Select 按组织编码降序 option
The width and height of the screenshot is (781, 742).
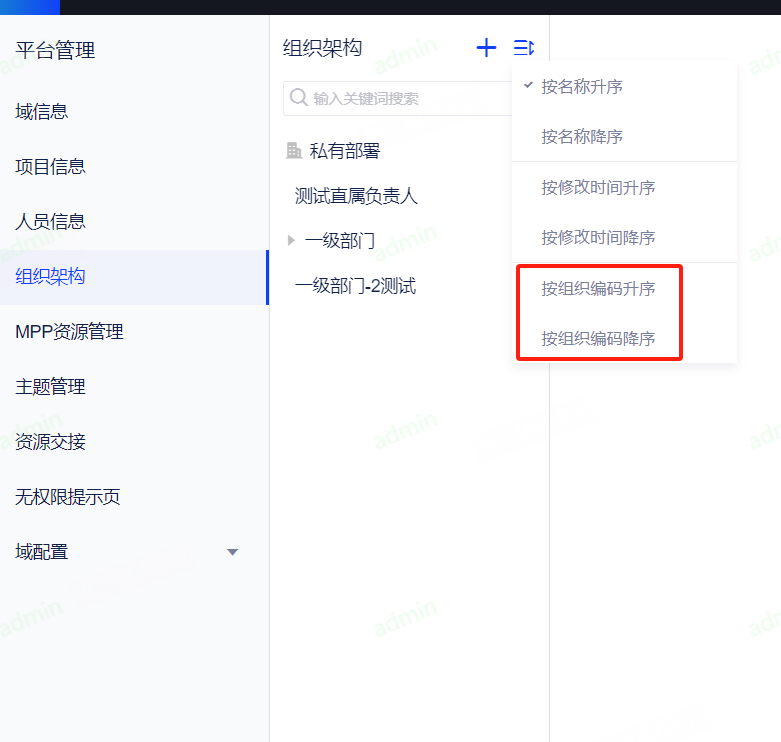click(598, 339)
